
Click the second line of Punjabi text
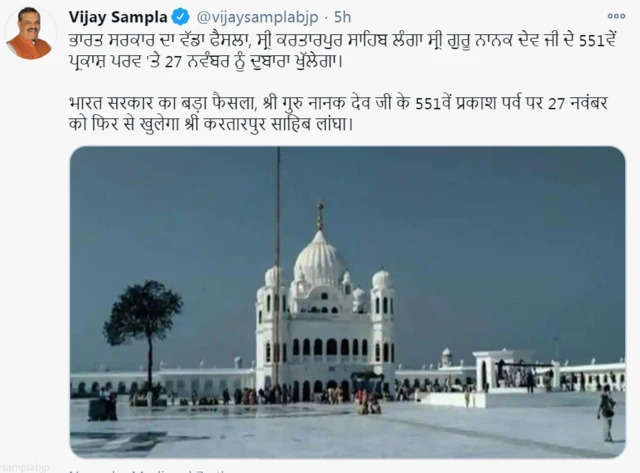click(x=206, y=62)
